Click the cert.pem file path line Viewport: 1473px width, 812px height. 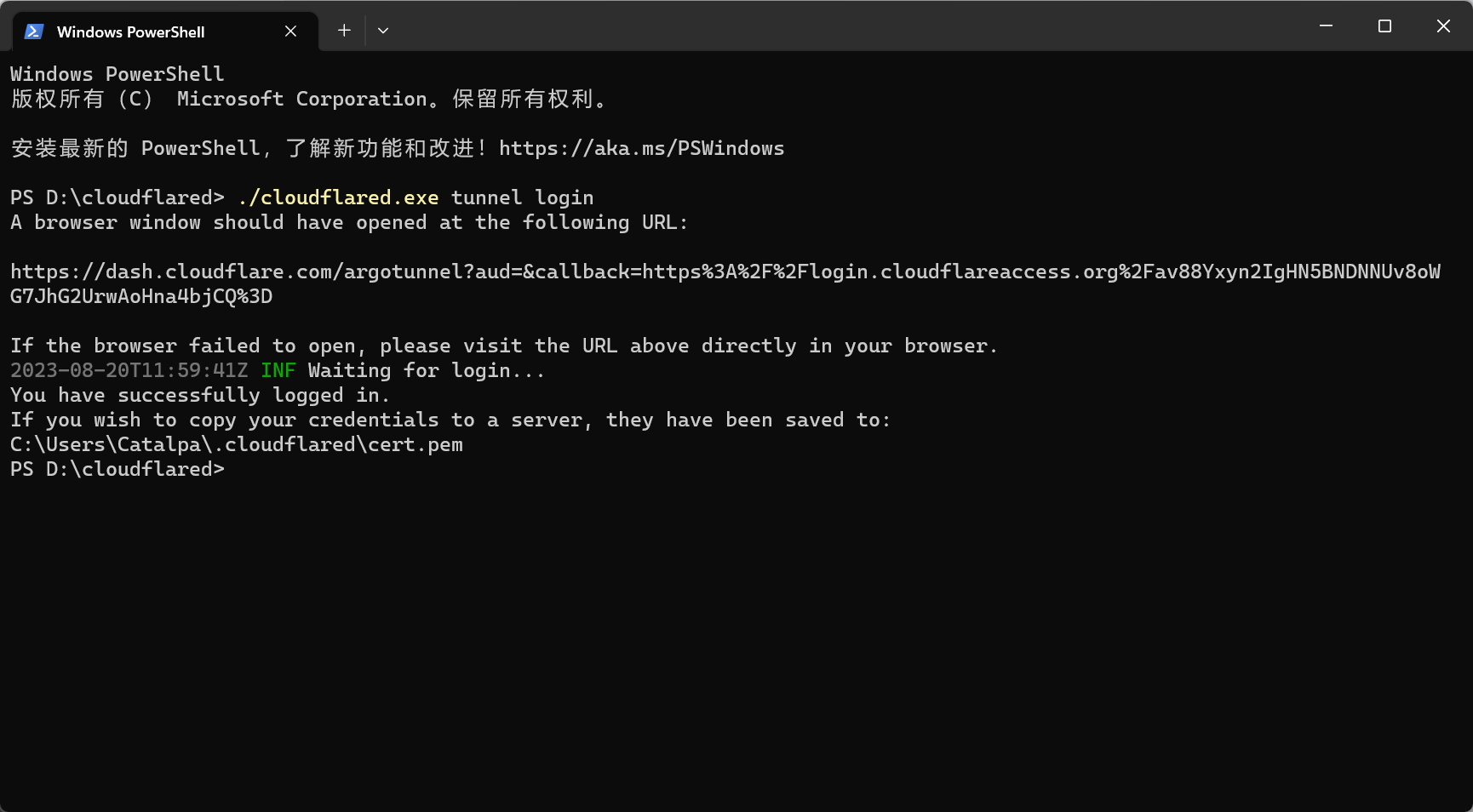tap(237, 444)
